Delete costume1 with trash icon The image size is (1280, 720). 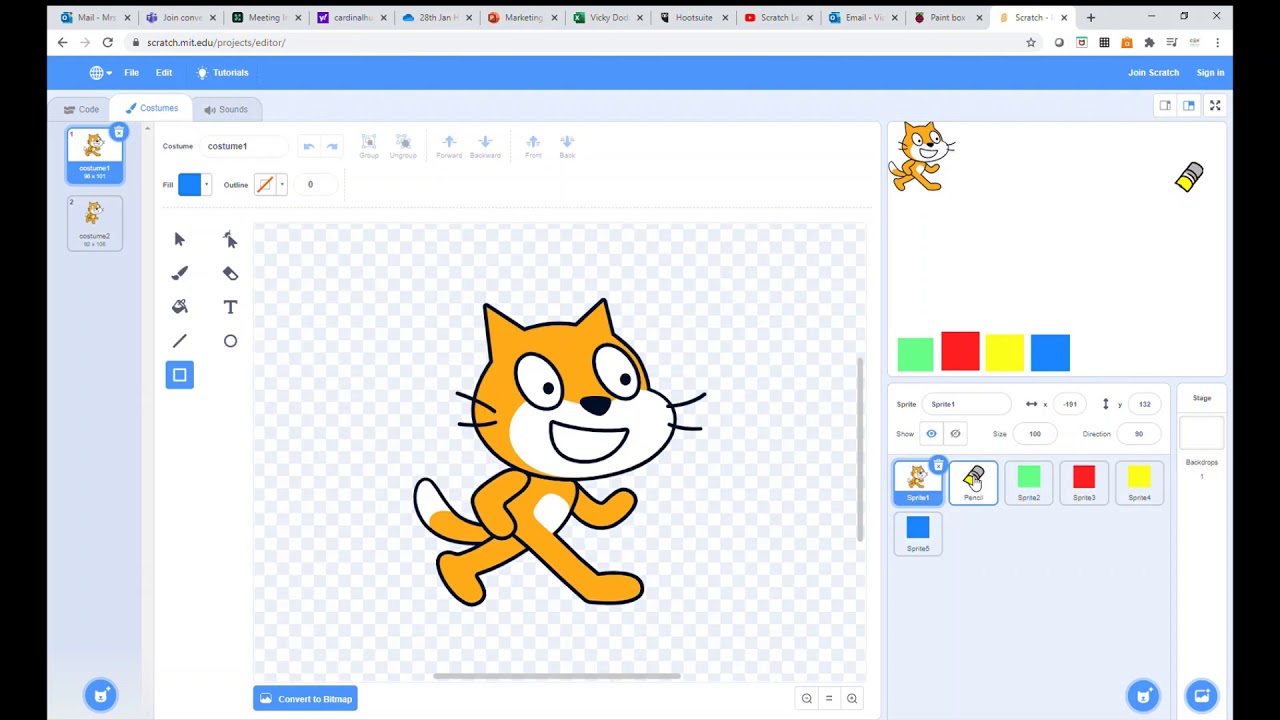pos(119,132)
